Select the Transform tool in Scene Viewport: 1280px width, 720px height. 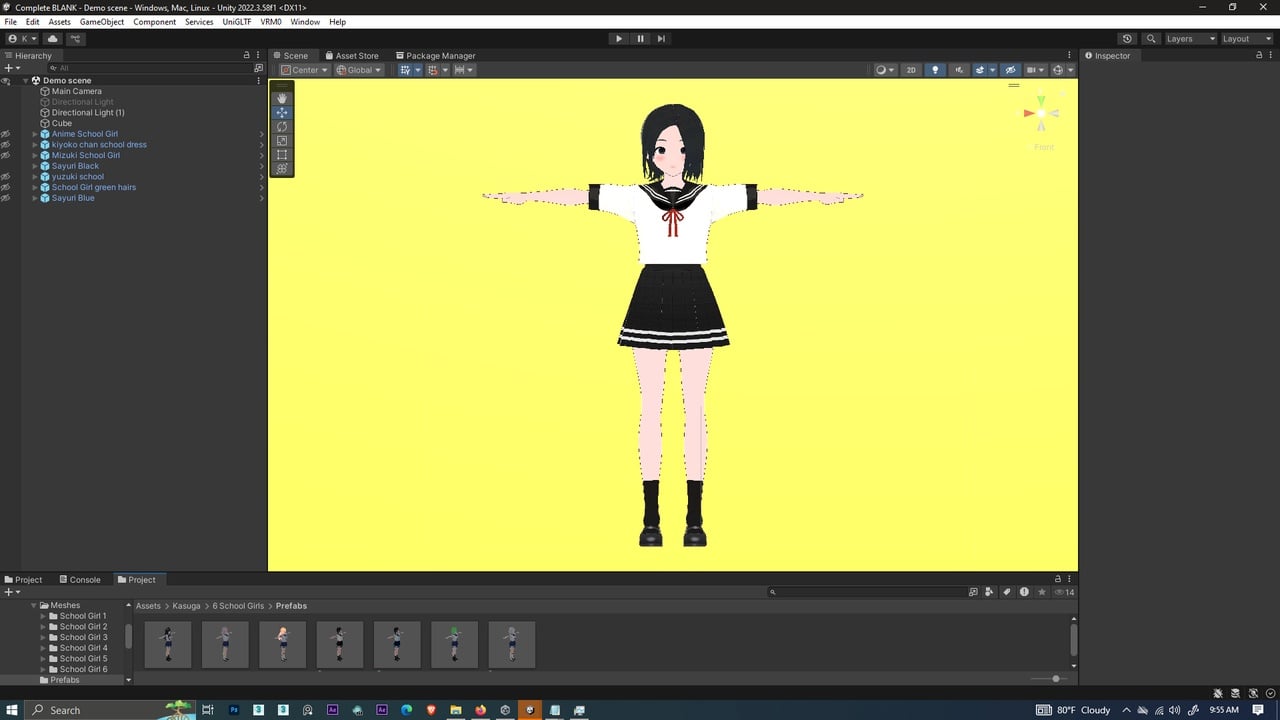pos(282,169)
